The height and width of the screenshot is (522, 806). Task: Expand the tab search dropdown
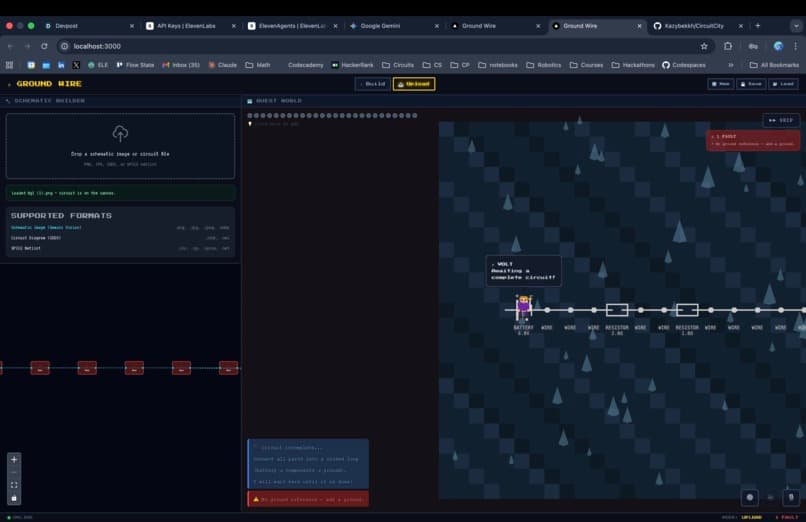[796, 26]
